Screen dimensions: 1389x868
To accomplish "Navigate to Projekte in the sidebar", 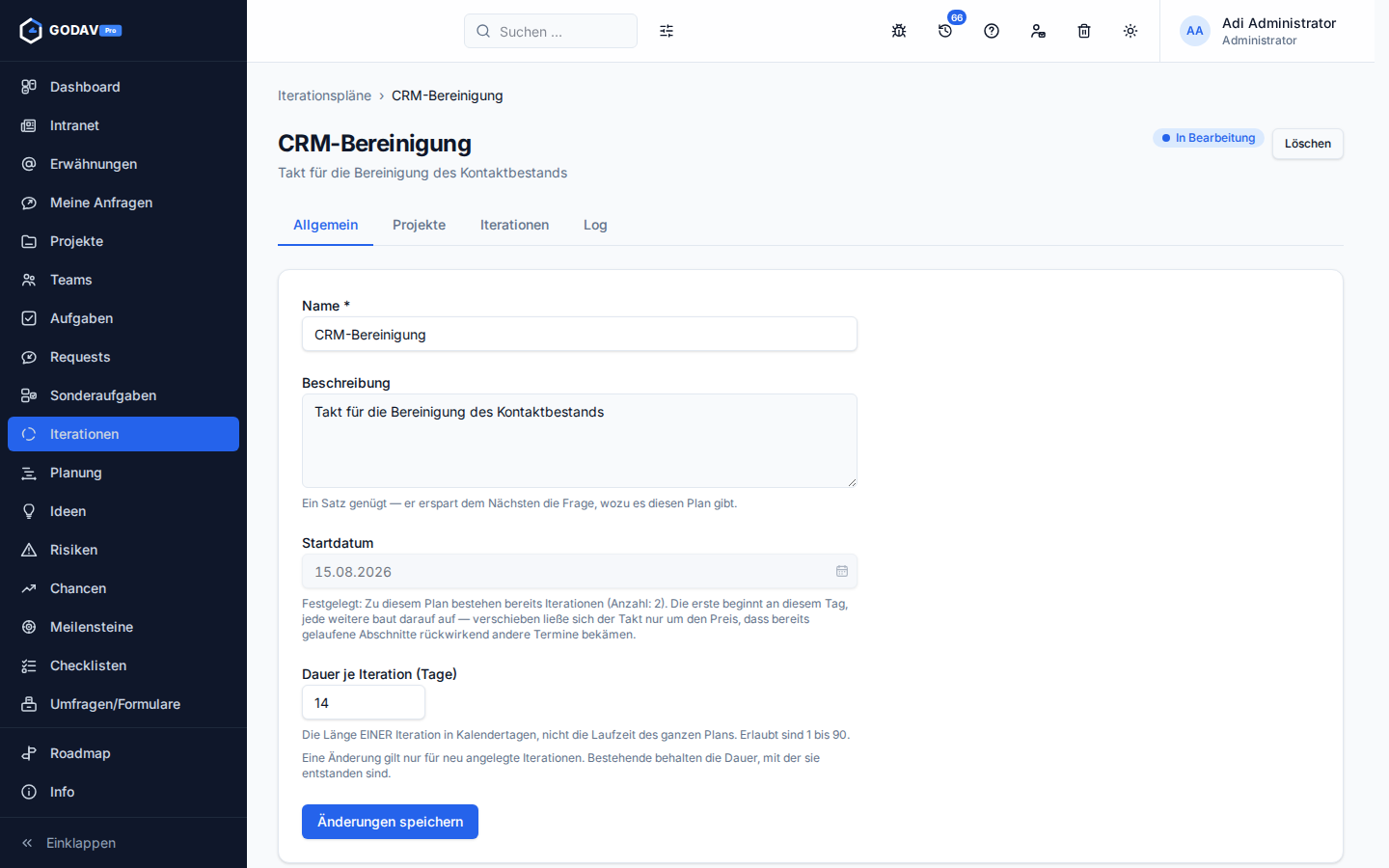I will tap(123, 241).
